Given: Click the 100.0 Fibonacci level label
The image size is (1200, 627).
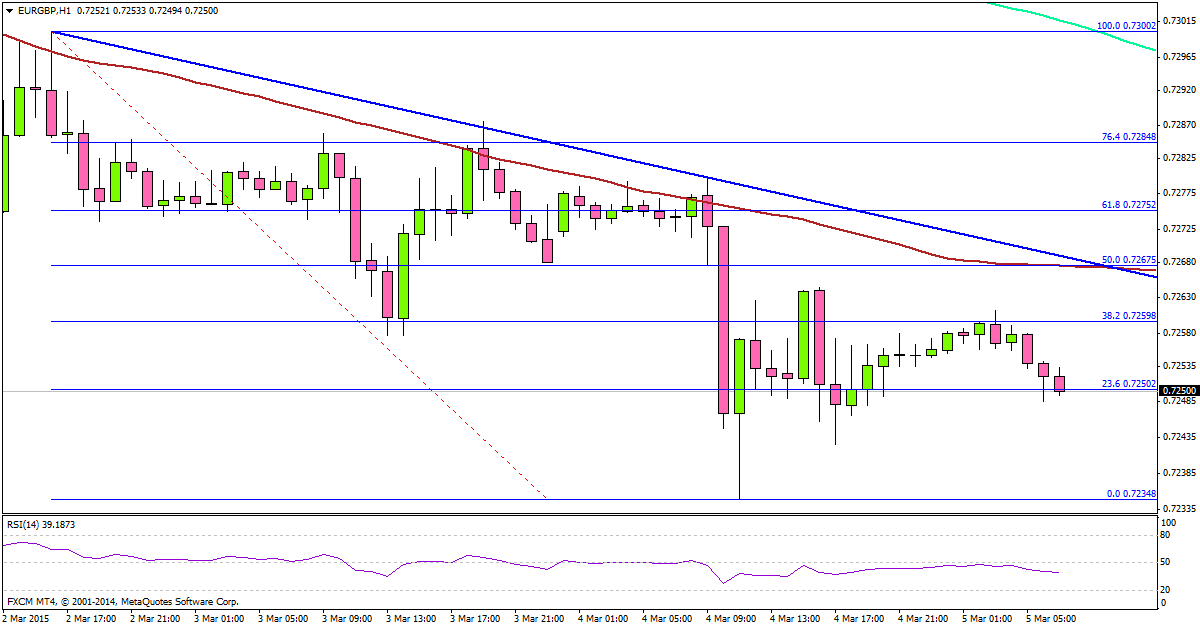Looking at the screenshot, I should [x=1126, y=25].
